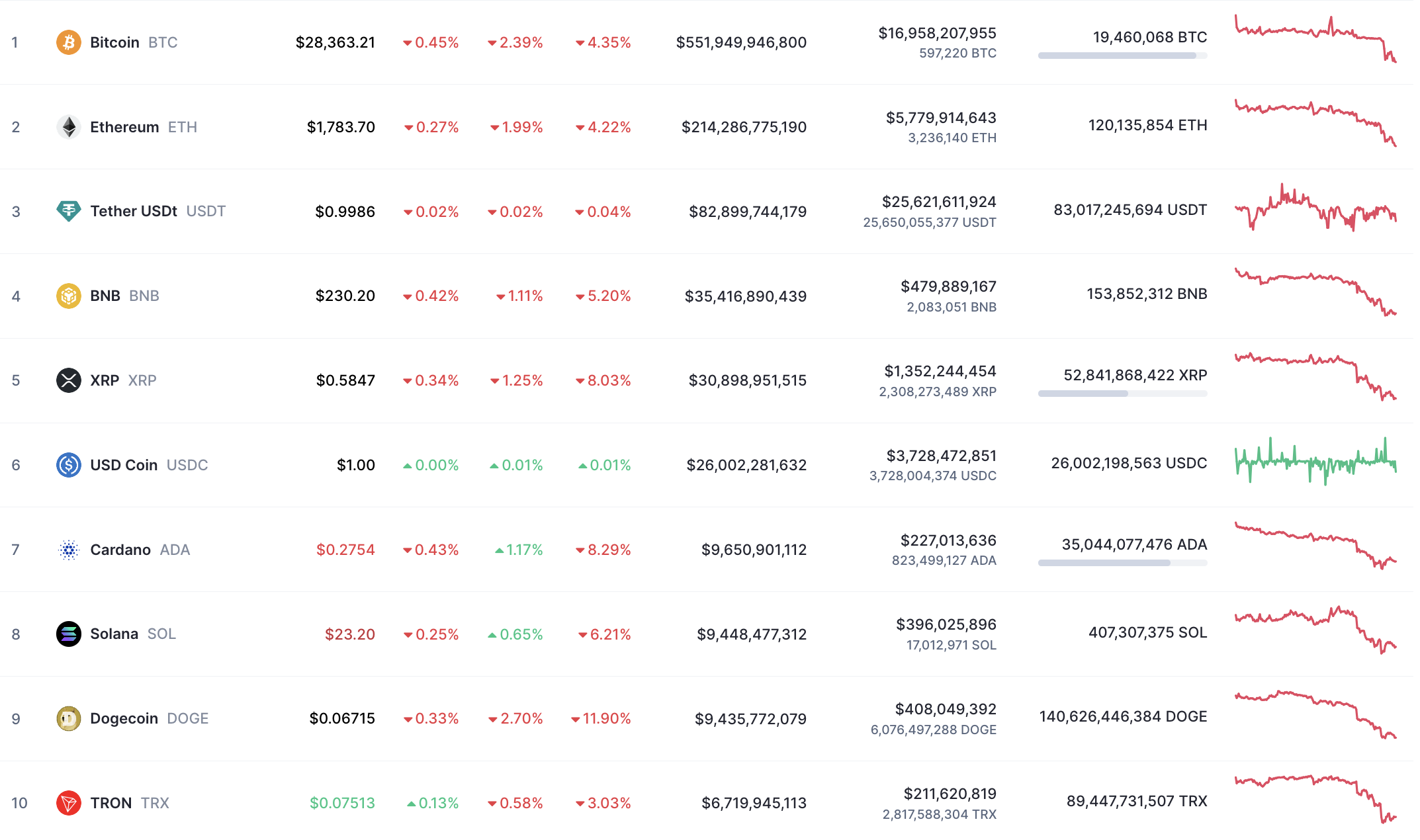1420x840 pixels.
Task: Click the Bitcoin BTC logo icon
Action: tap(68, 42)
